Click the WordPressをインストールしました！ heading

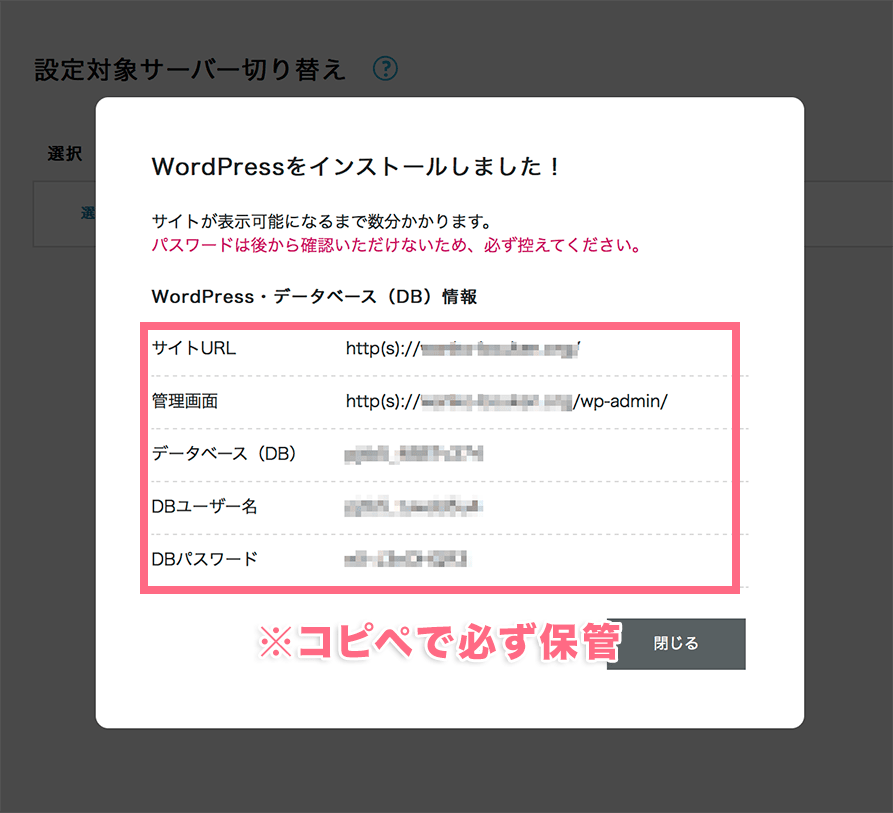coord(356,167)
